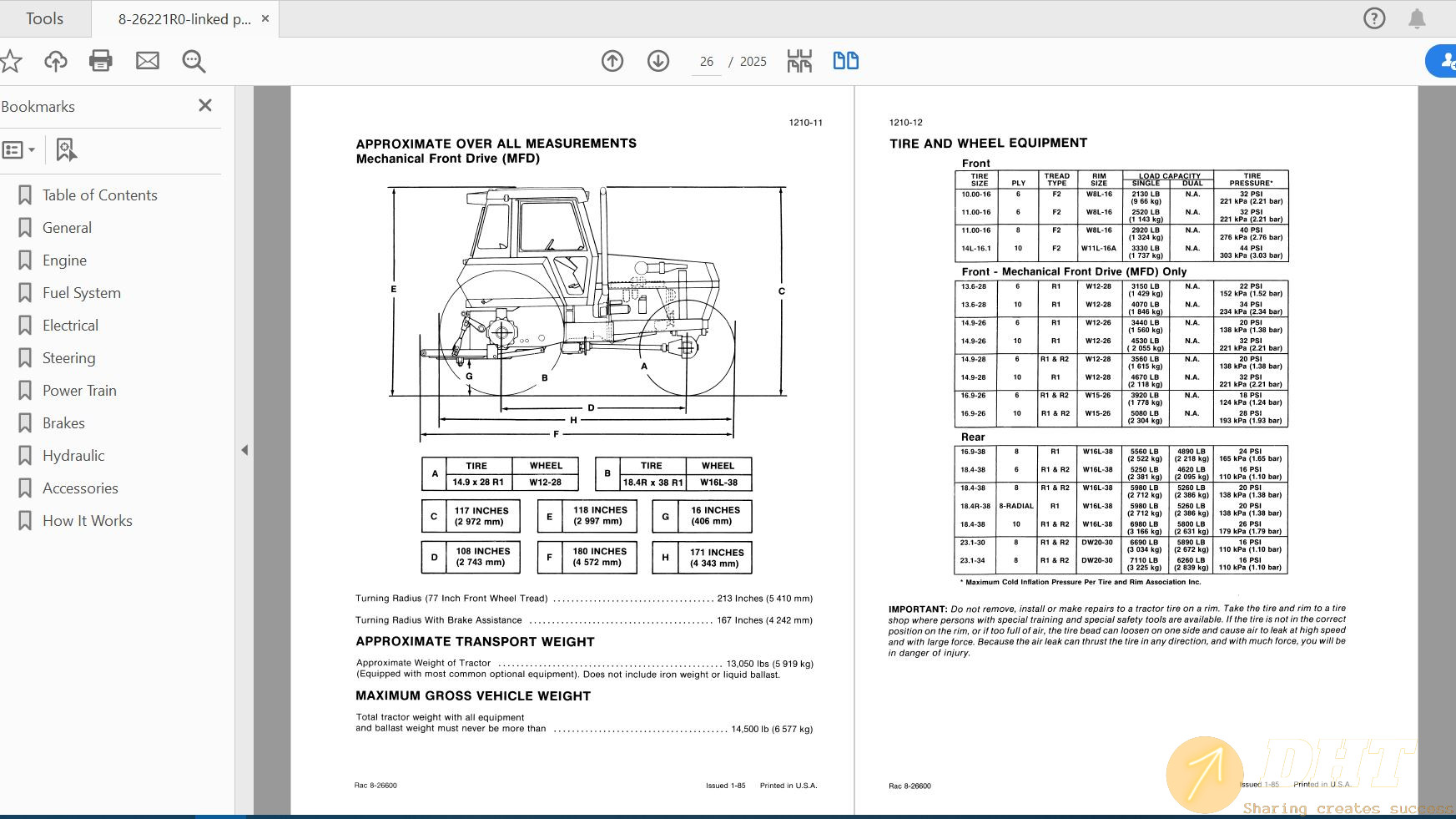Open the search magnifier tool

pyautogui.click(x=193, y=61)
